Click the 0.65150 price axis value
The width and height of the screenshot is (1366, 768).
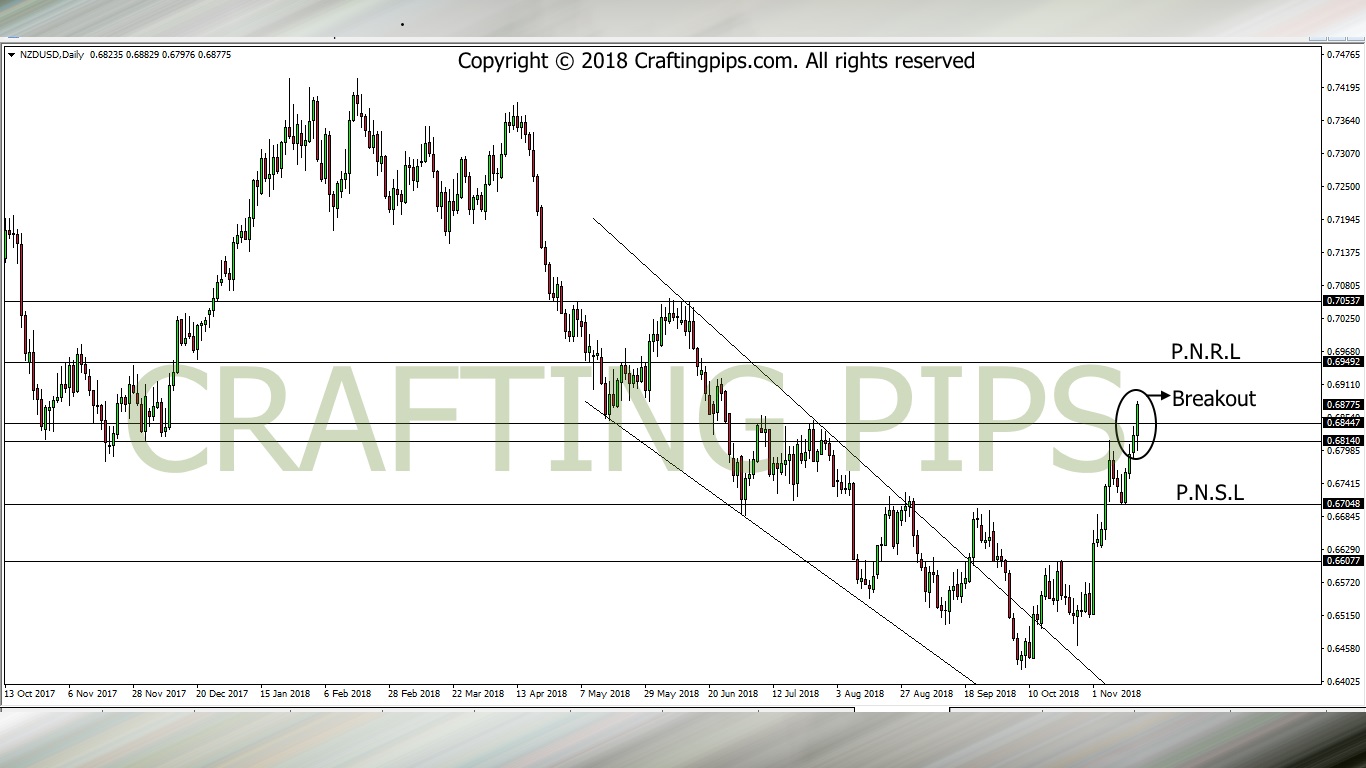1345,616
